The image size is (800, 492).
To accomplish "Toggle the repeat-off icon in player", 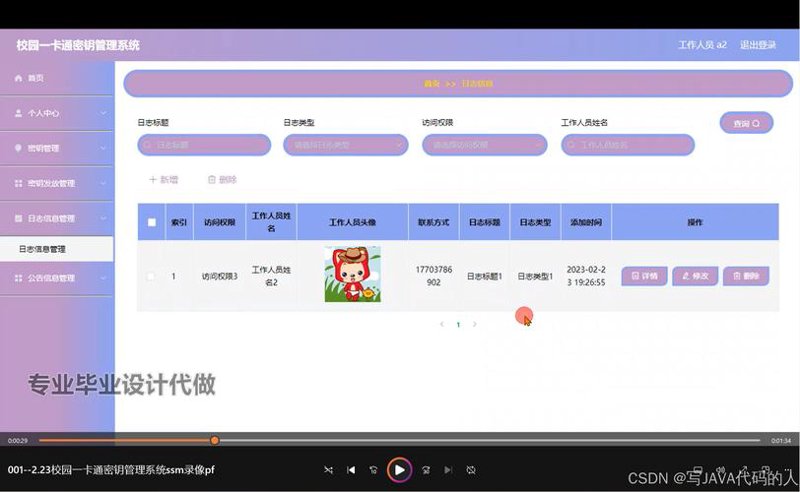I will (x=471, y=470).
